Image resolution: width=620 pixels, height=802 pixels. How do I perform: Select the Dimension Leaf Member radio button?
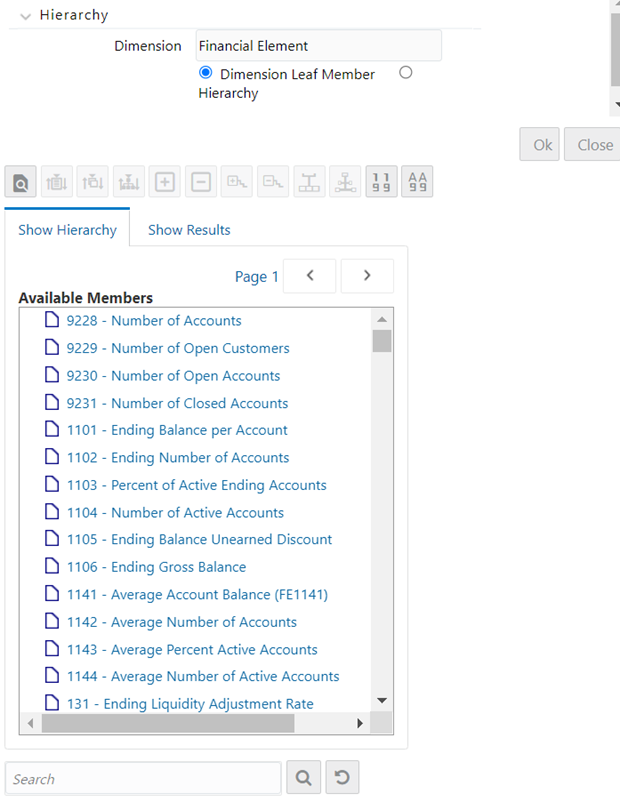[205, 73]
